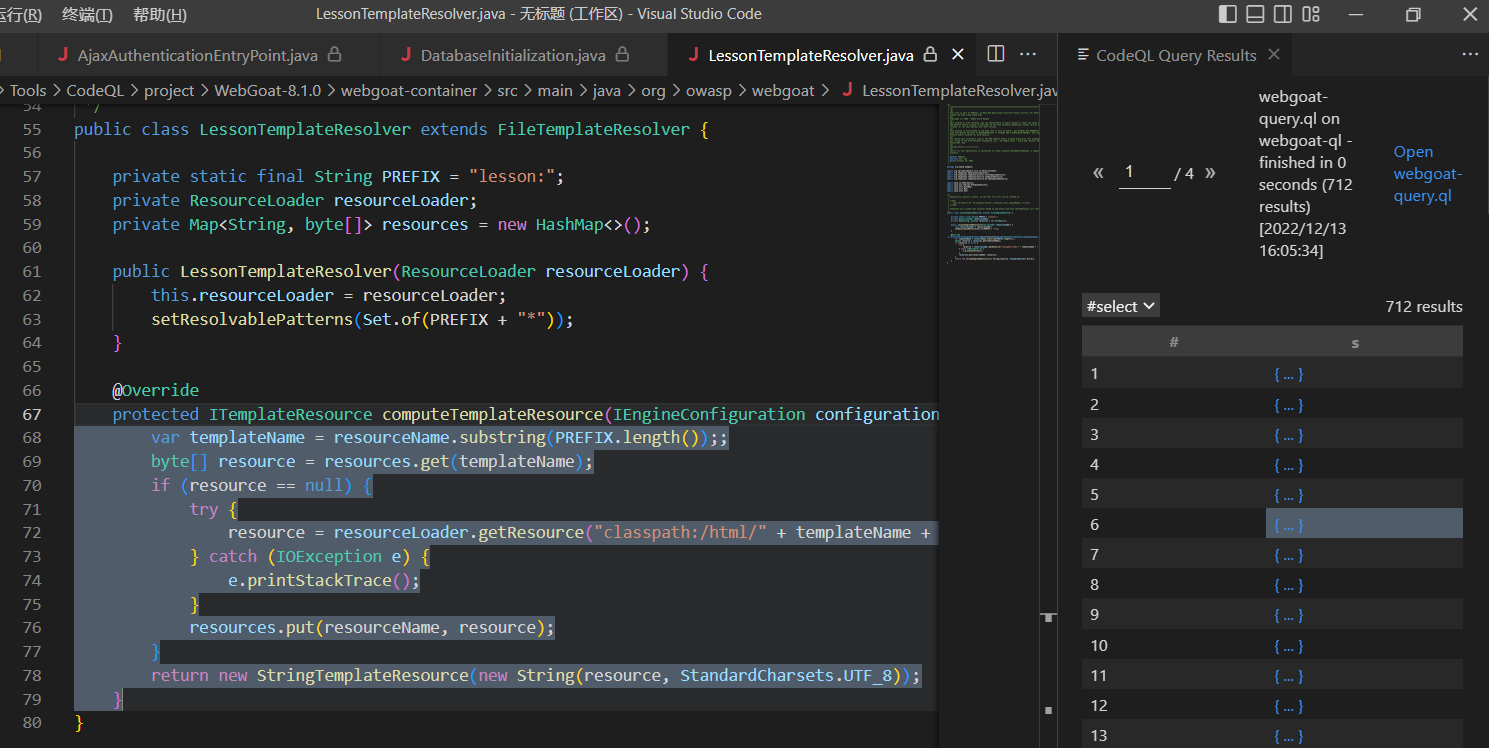The height and width of the screenshot is (748, 1489).
Task: Open webgoat-query.ql link
Action: (x=1428, y=173)
